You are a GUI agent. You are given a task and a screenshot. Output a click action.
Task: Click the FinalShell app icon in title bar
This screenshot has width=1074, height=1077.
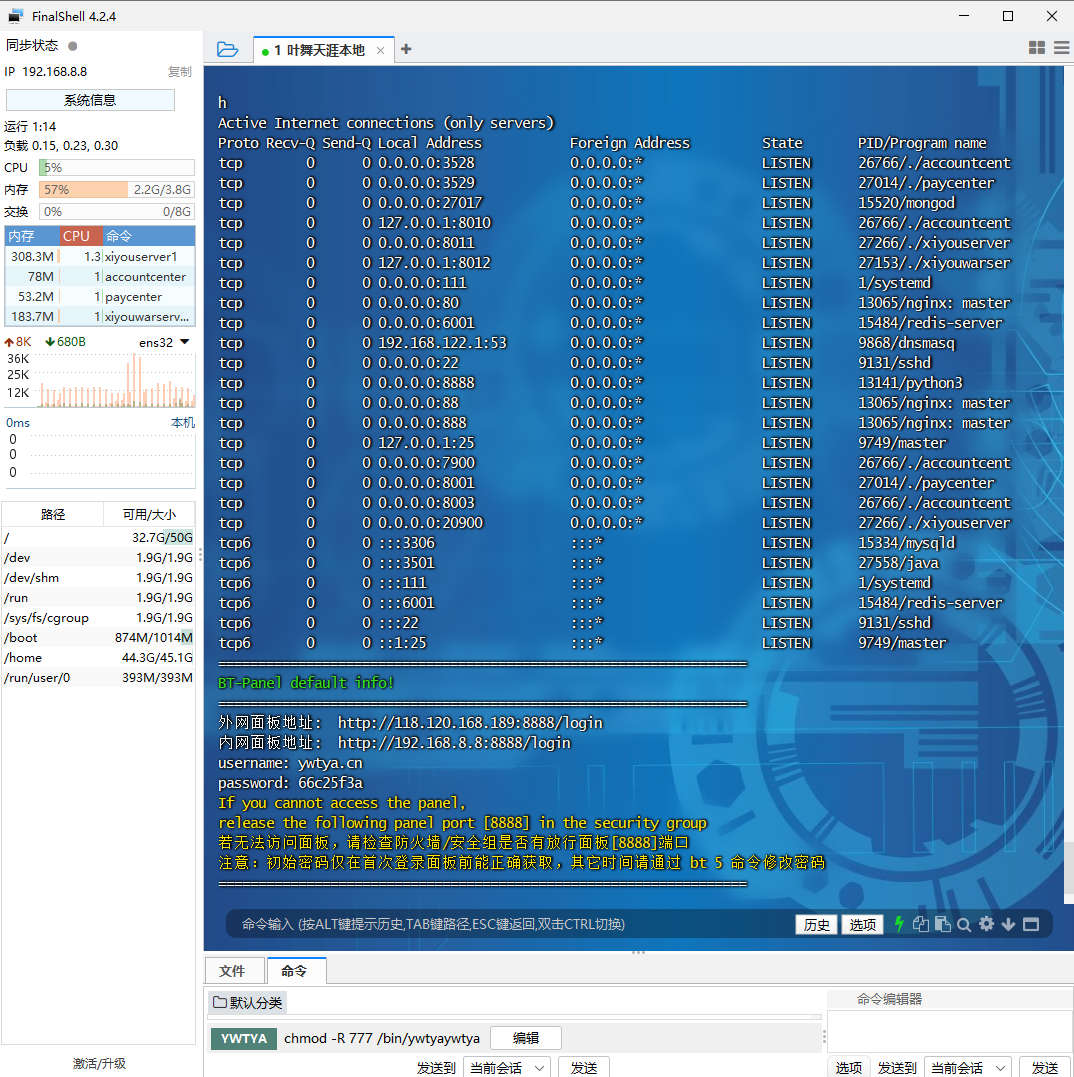(x=15, y=16)
